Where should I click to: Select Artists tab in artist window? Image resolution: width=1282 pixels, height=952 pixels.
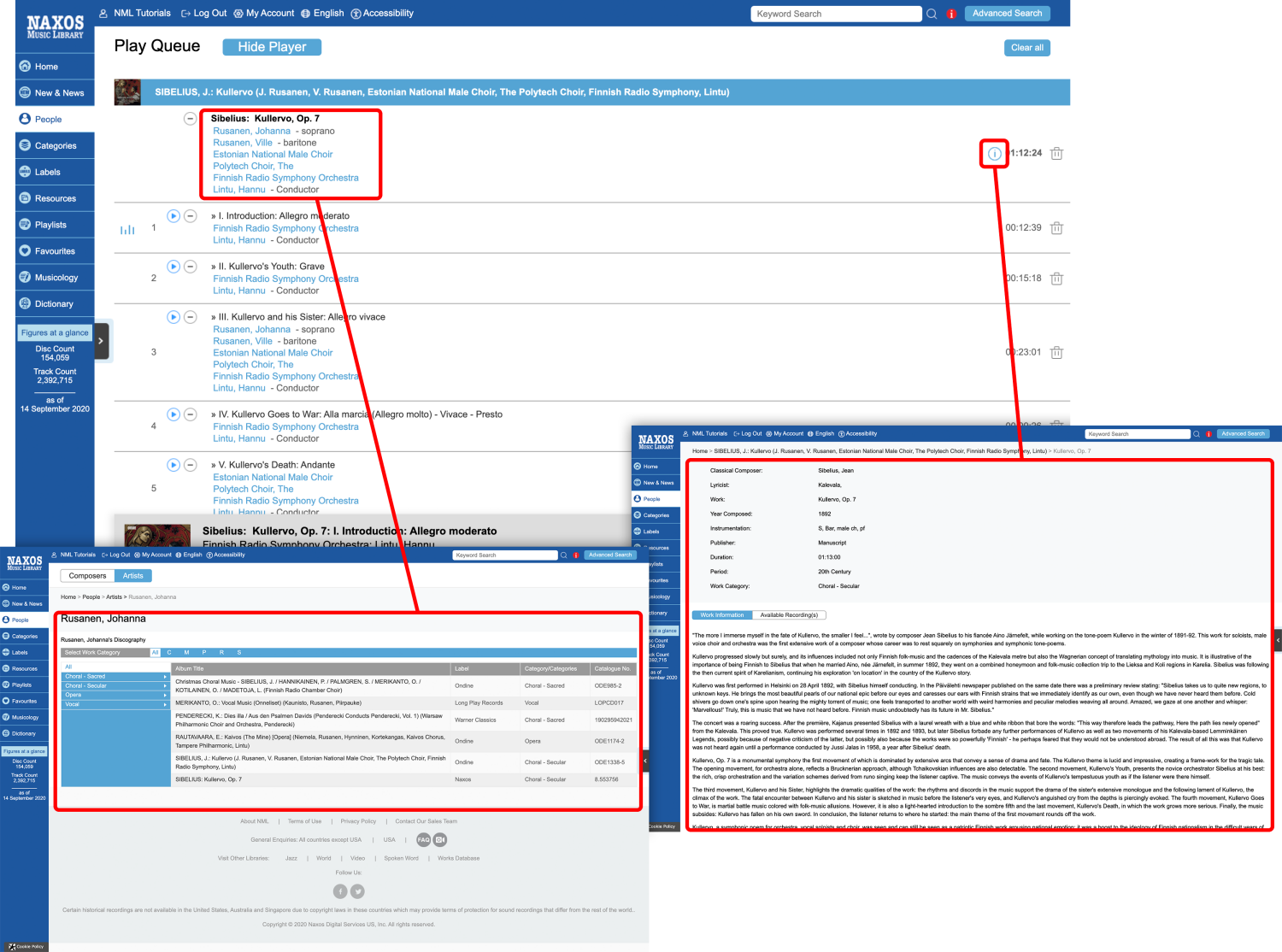(133, 576)
